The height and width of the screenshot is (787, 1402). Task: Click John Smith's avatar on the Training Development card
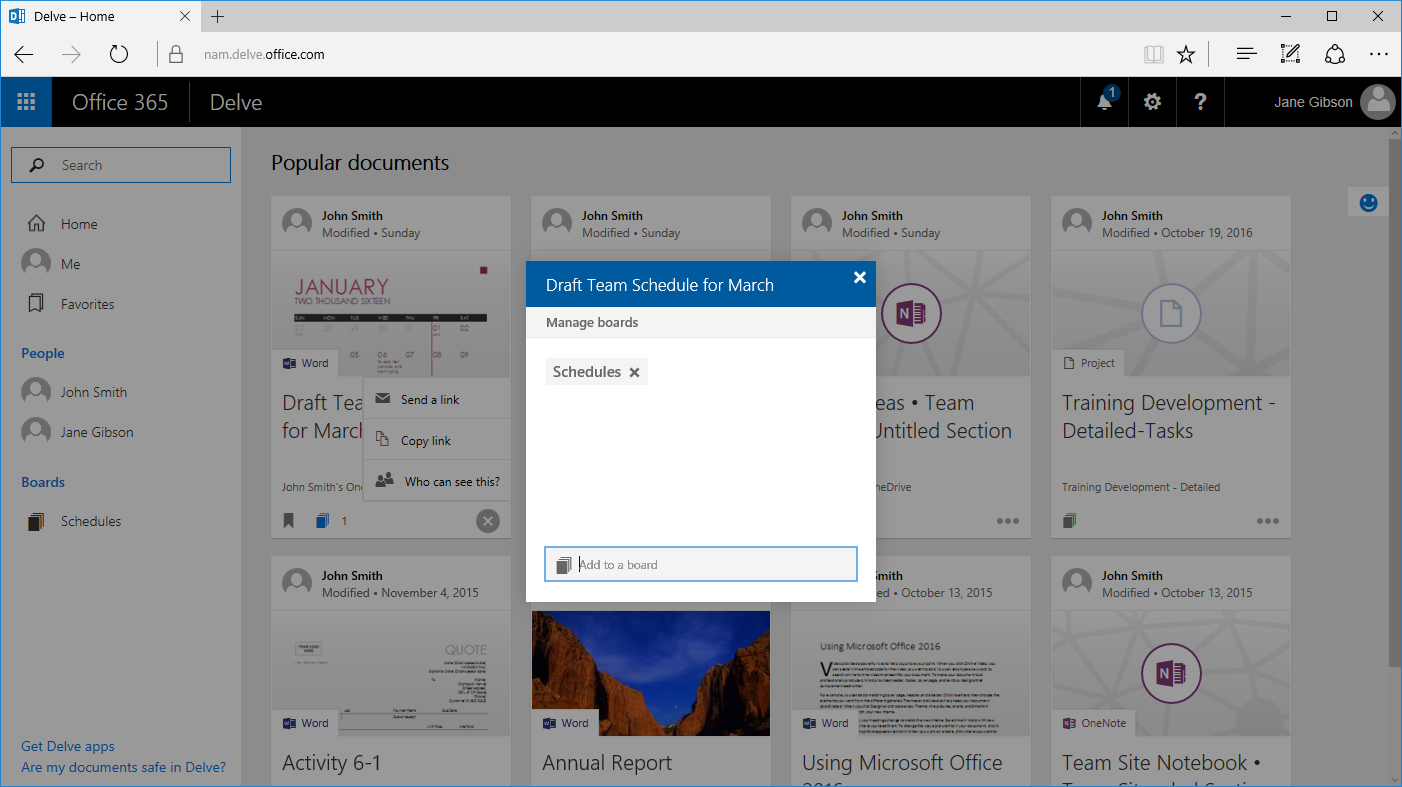click(x=1077, y=223)
